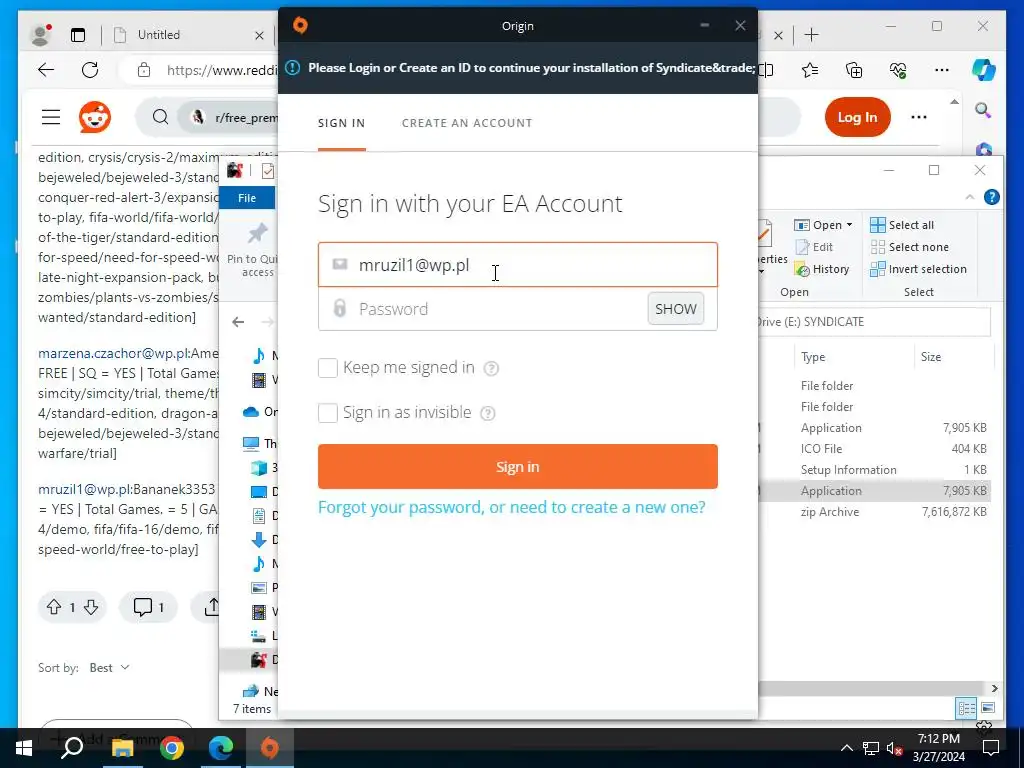The width and height of the screenshot is (1024, 768).
Task: Upvote the Reddit post
Action: point(54,607)
